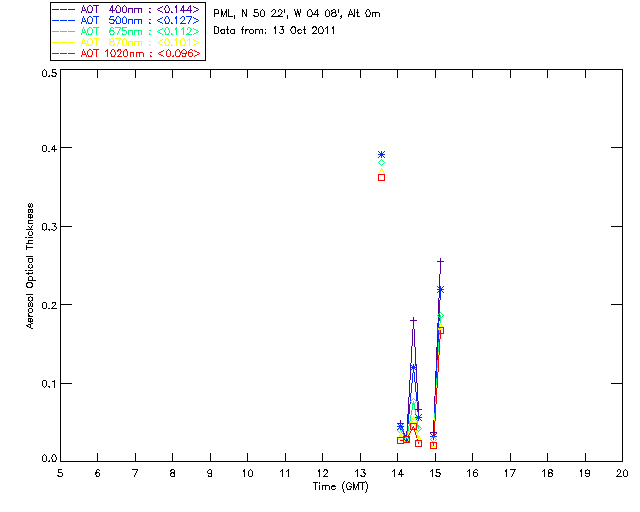Click the purple dashed line sample for 400nm
This screenshot has width=640, height=512.
64,9
